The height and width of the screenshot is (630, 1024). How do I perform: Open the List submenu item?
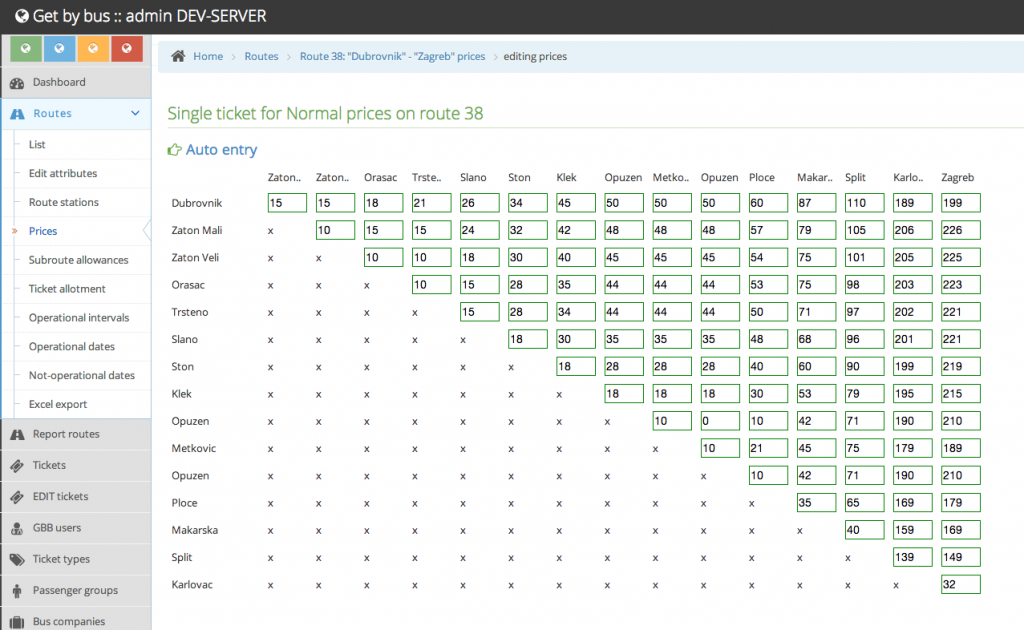37,144
